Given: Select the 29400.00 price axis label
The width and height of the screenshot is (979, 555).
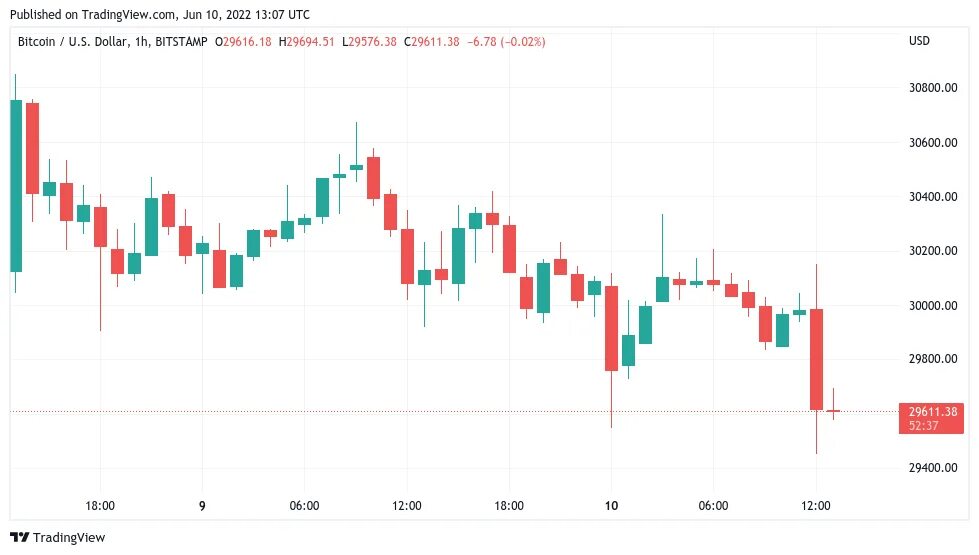Looking at the screenshot, I should tap(933, 467).
